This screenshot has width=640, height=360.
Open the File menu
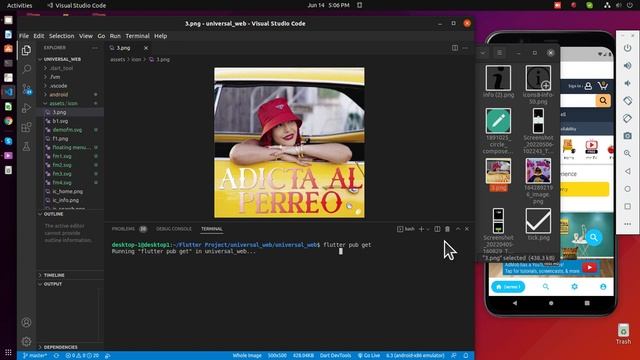pyautogui.click(x=24, y=36)
